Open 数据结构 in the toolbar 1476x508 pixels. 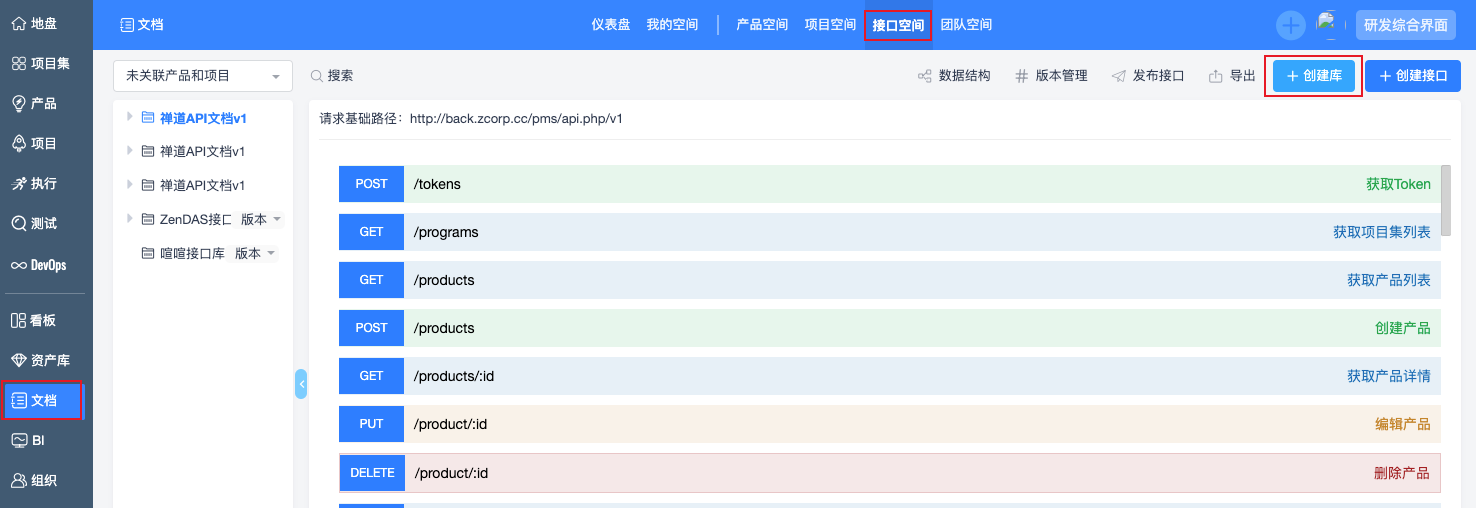point(954,76)
